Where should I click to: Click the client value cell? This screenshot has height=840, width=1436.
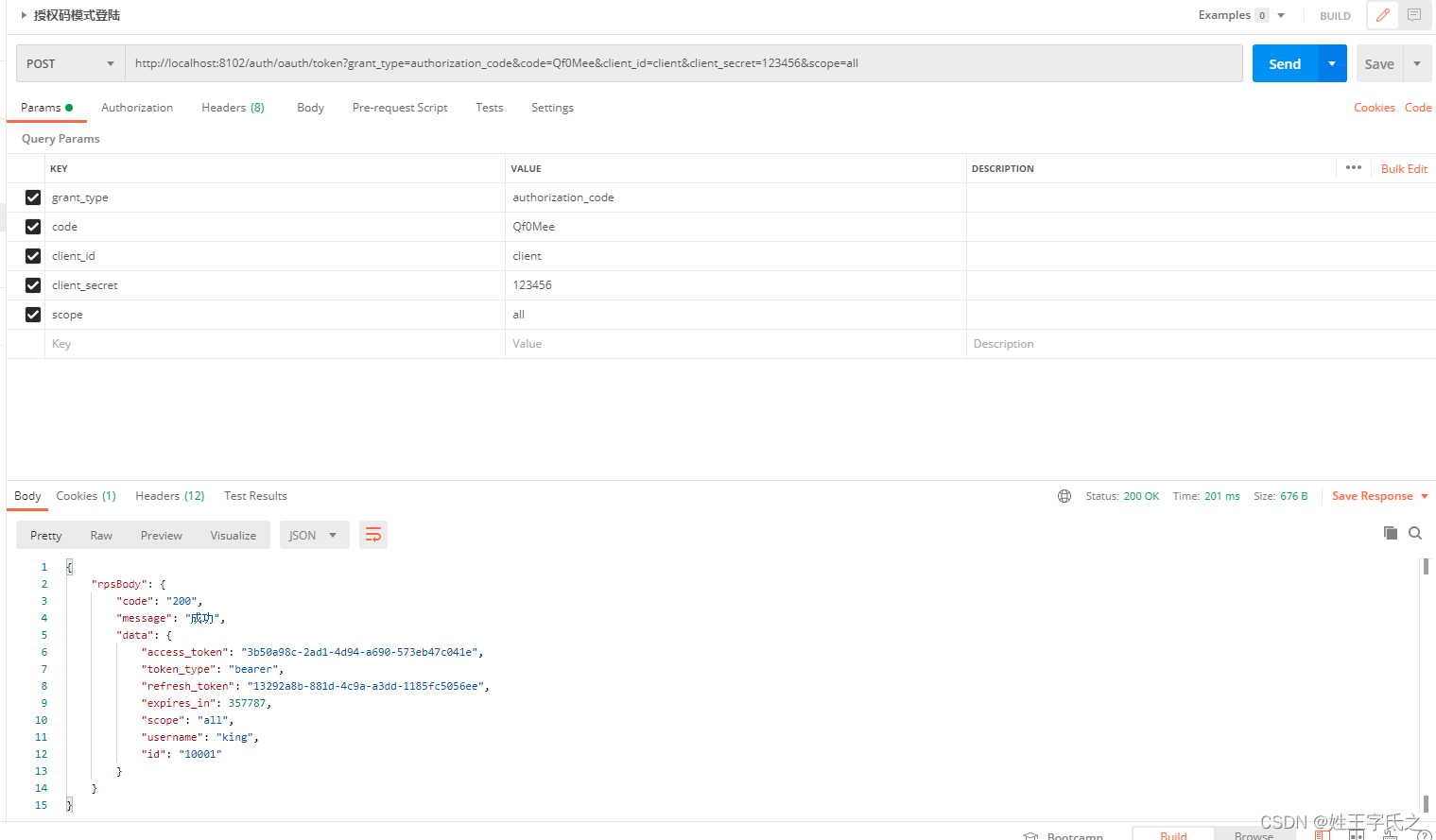735,256
